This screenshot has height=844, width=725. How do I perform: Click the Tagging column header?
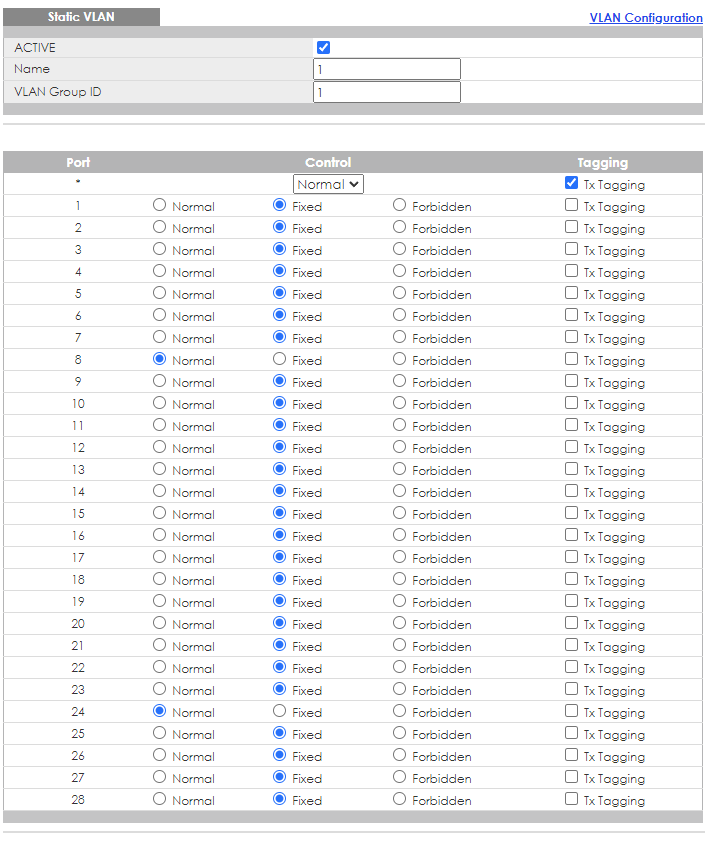pyautogui.click(x=603, y=163)
